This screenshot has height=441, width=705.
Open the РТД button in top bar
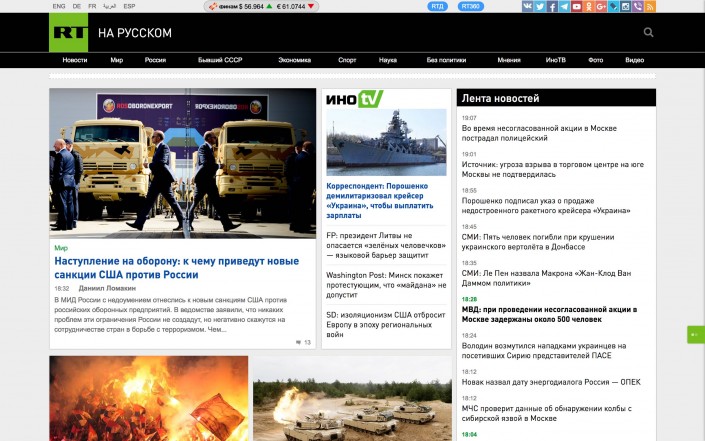[x=437, y=6]
